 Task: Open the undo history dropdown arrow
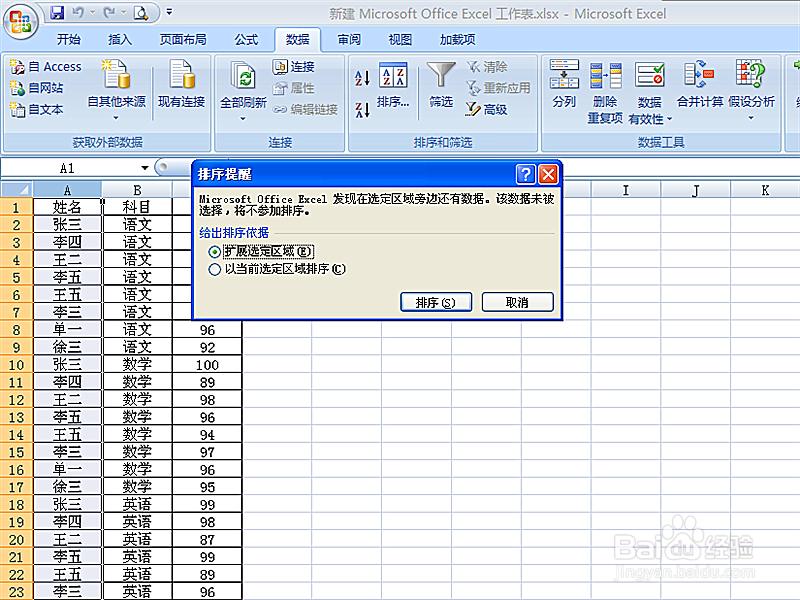tap(92, 12)
